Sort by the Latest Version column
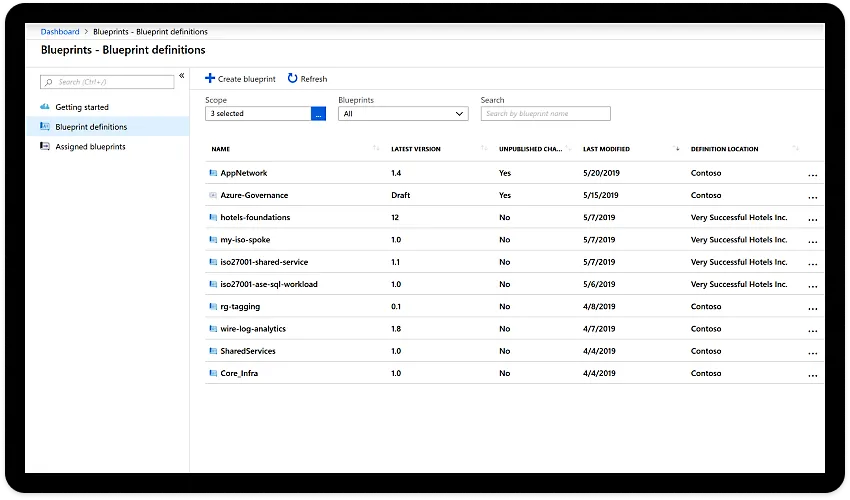The height and width of the screenshot is (500, 850). (x=415, y=149)
